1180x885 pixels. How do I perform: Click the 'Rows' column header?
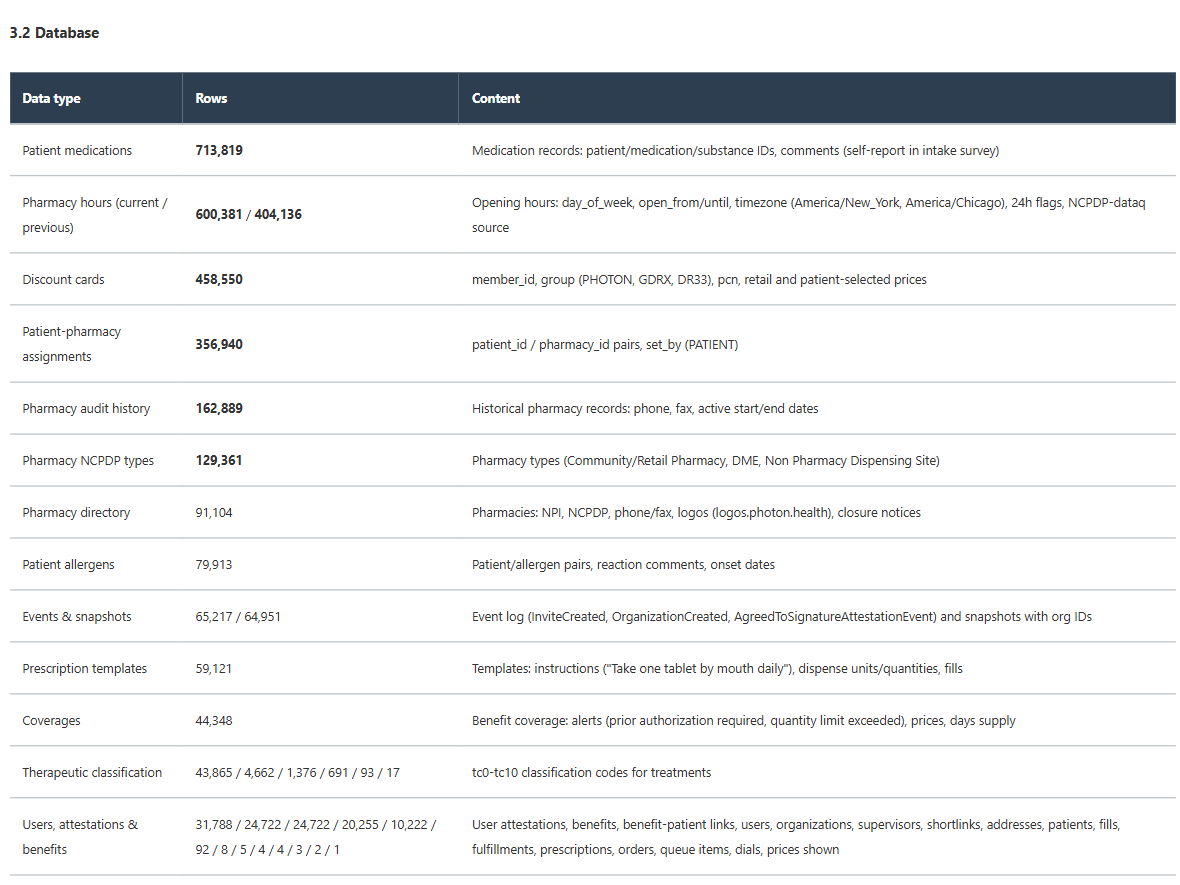tap(211, 99)
